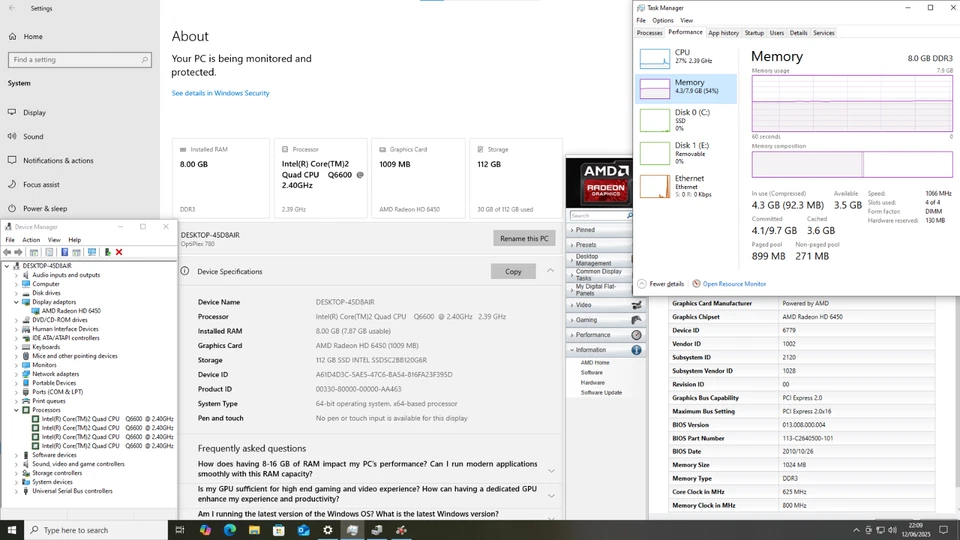The image size is (960, 540).
Task: Select CPU graph in Task Manager
Action: tap(686, 58)
